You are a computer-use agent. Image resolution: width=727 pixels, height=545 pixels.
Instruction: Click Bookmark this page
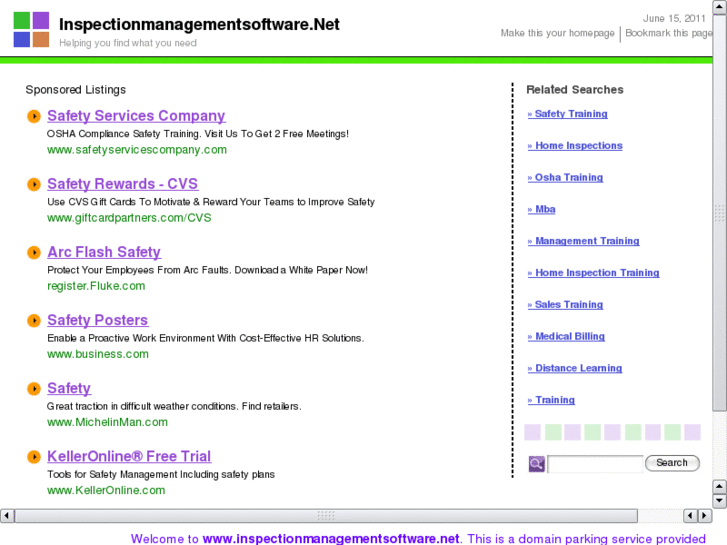pyautogui.click(x=669, y=33)
